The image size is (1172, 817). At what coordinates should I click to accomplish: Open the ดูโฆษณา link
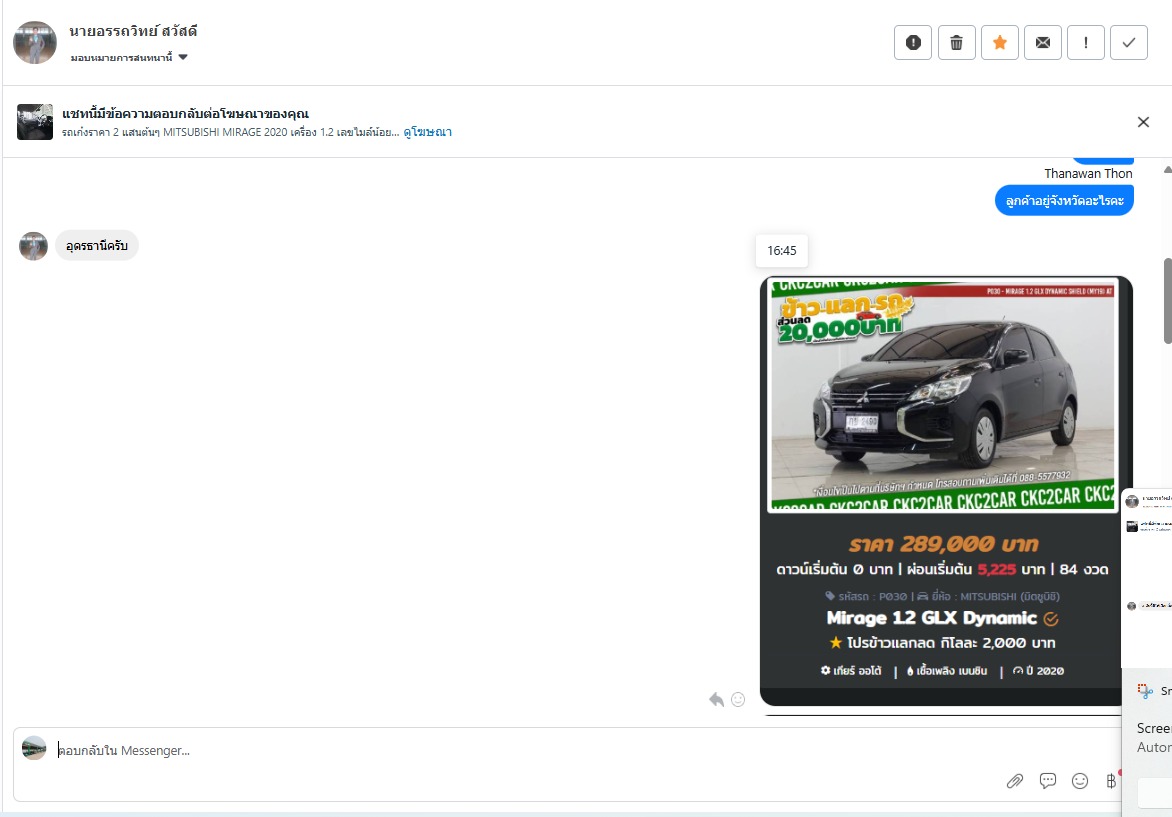(x=428, y=132)
